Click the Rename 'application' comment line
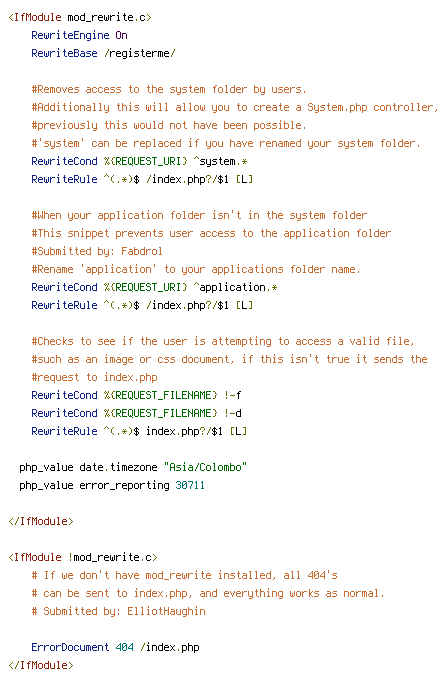The image size is (448, 682). coord(196,269)
